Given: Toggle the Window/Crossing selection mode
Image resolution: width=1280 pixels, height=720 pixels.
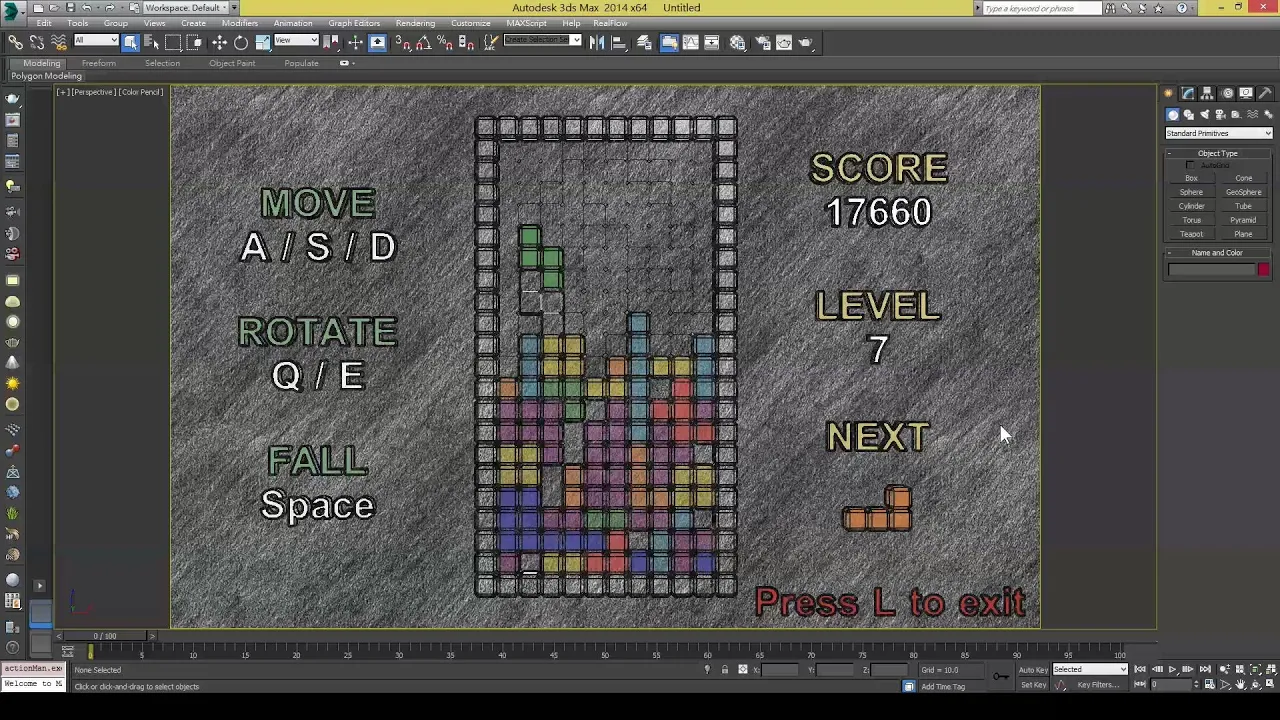Looking at the screenshot, I should click(194, 42).
